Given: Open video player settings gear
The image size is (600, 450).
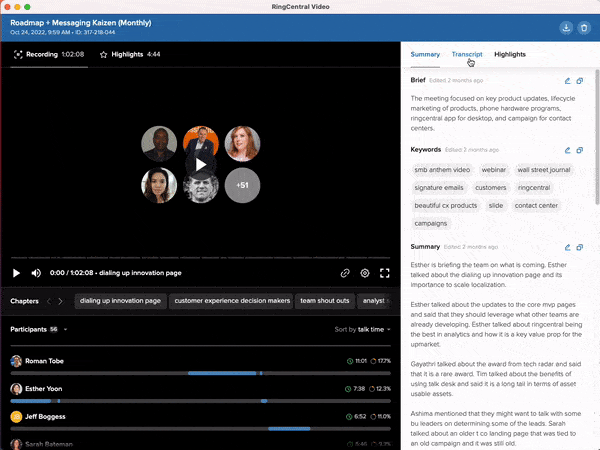Looking at the screenshot, I should [x=365, y=272].
